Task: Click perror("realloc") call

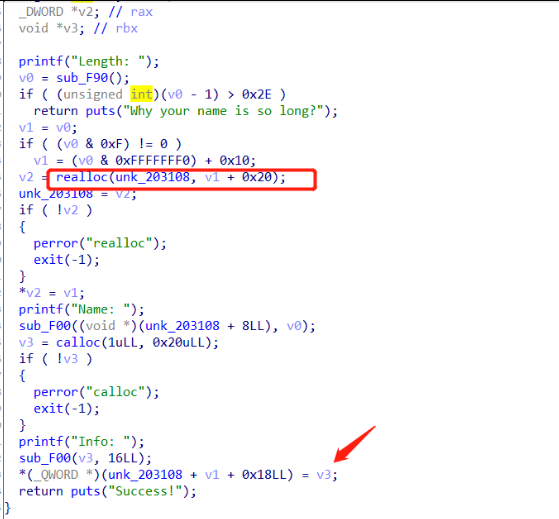Action: [100, 243]
